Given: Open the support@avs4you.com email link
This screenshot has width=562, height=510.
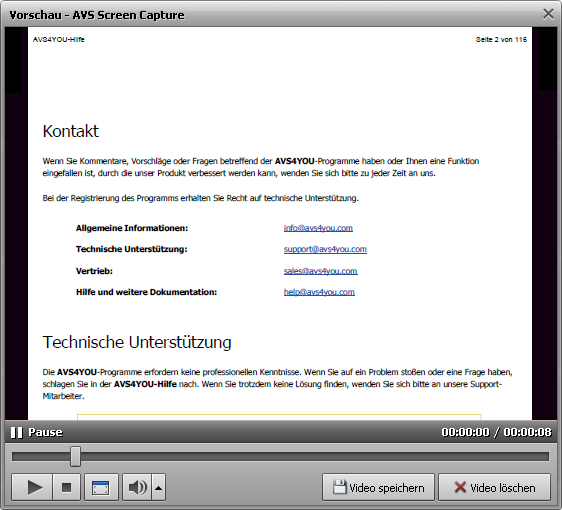Looking at the screenshot, I should click(x=325, y=249).
